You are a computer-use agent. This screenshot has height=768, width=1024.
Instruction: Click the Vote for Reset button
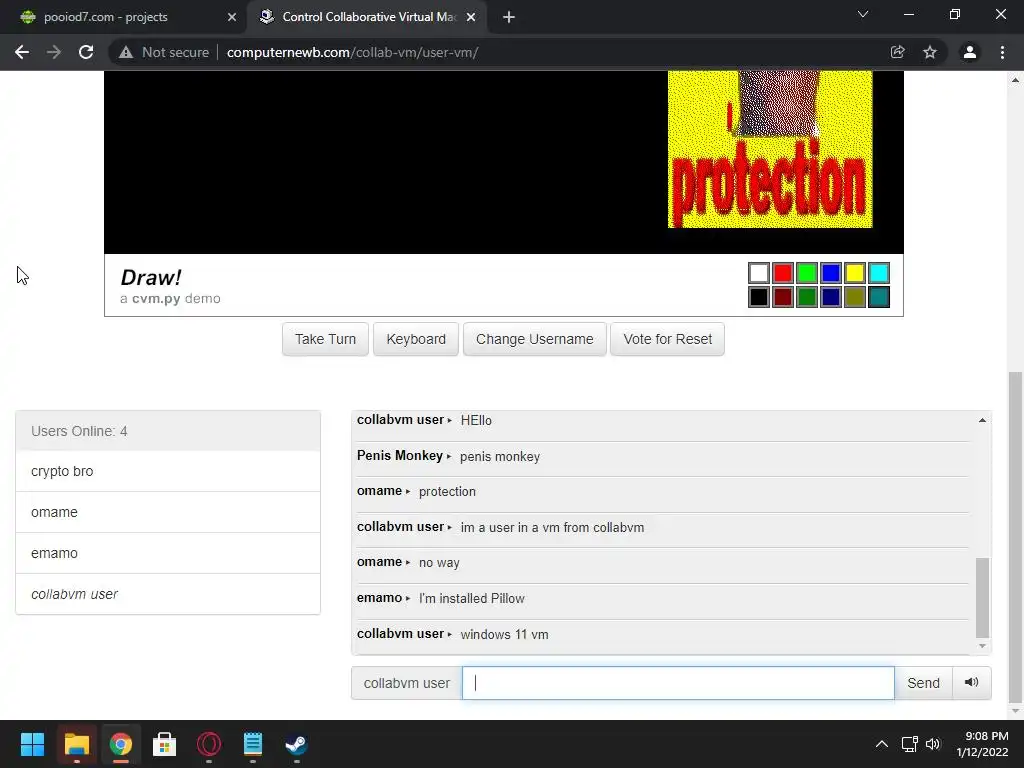[x=667, y=339]
